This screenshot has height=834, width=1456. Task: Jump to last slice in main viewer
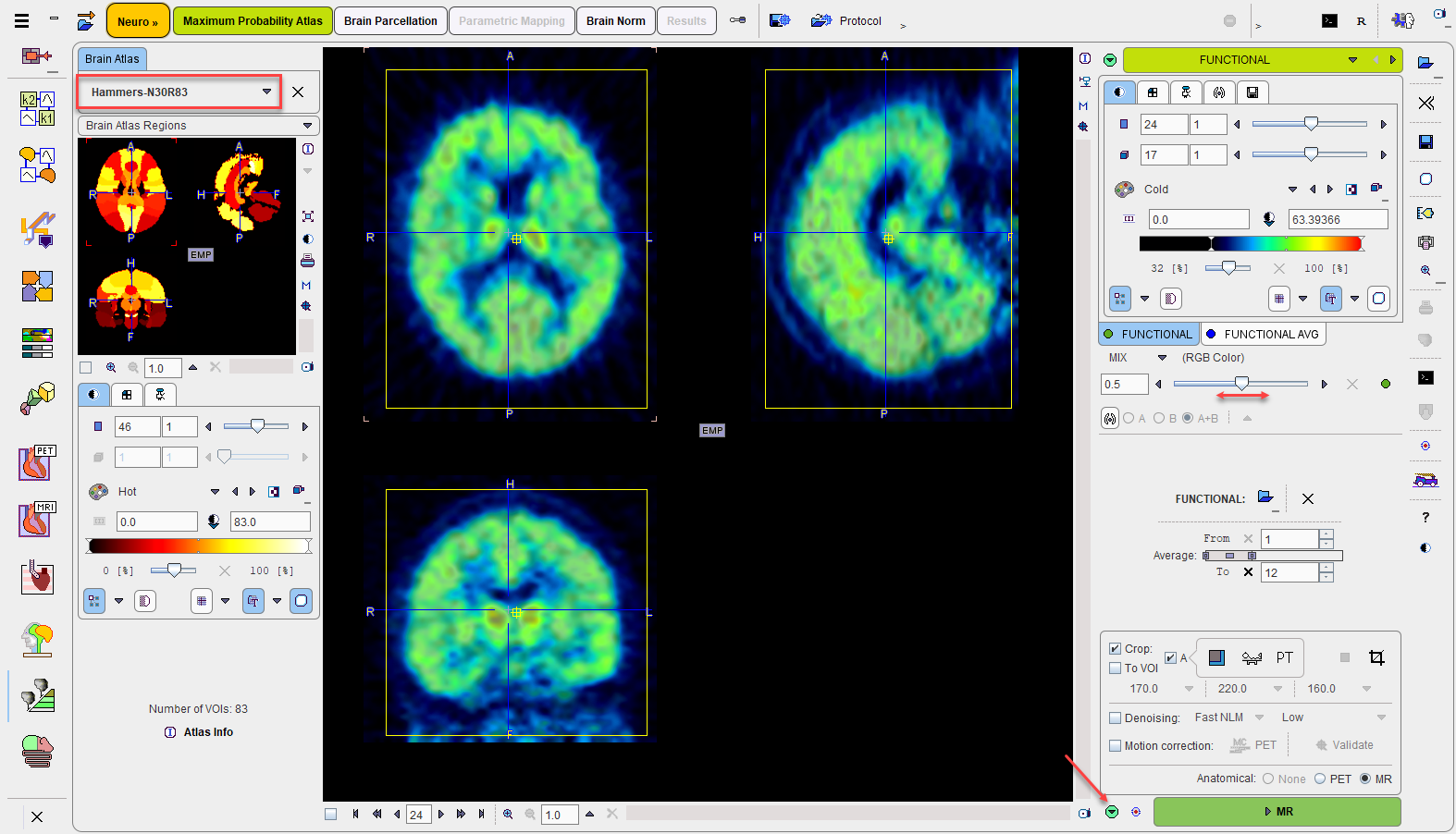[x=481, y=814]
